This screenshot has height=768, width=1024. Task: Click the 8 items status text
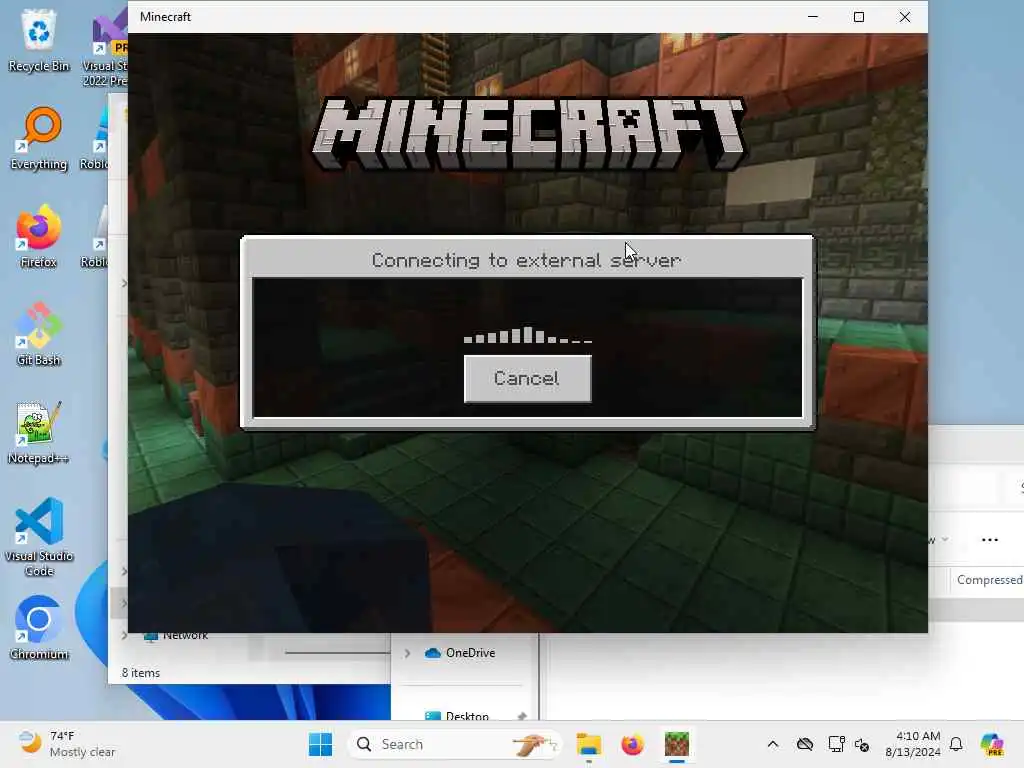(140, 673)
